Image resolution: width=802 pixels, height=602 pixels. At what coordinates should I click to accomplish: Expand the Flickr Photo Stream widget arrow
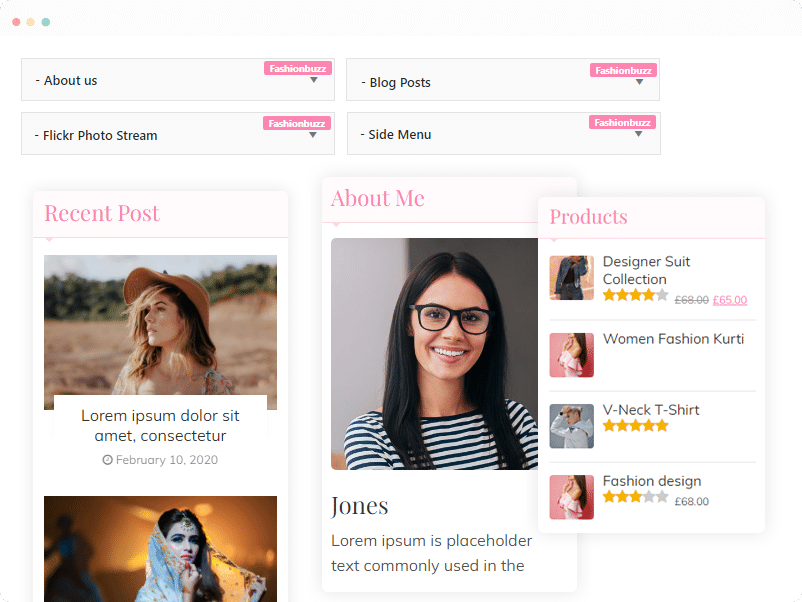(313, 135)
